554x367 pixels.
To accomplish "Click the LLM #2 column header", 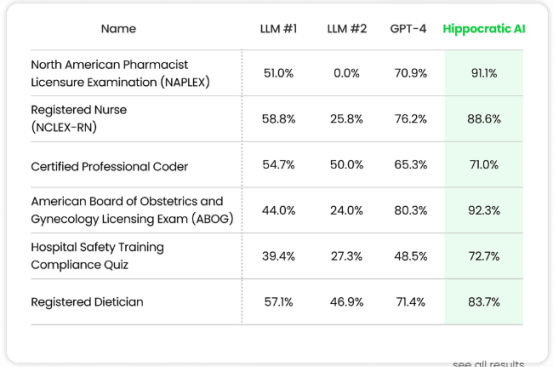I will (347, 29).
